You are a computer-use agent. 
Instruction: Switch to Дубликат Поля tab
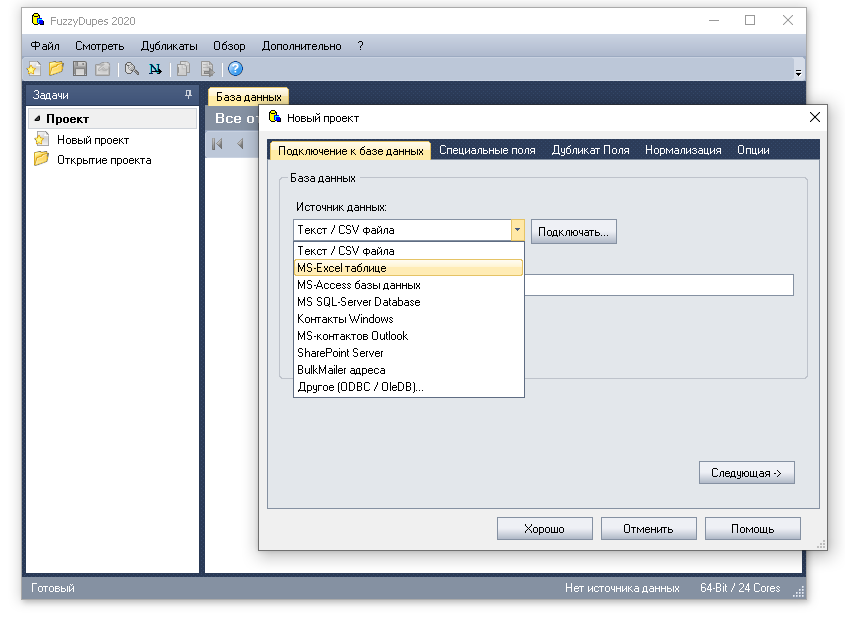[590, 150]
